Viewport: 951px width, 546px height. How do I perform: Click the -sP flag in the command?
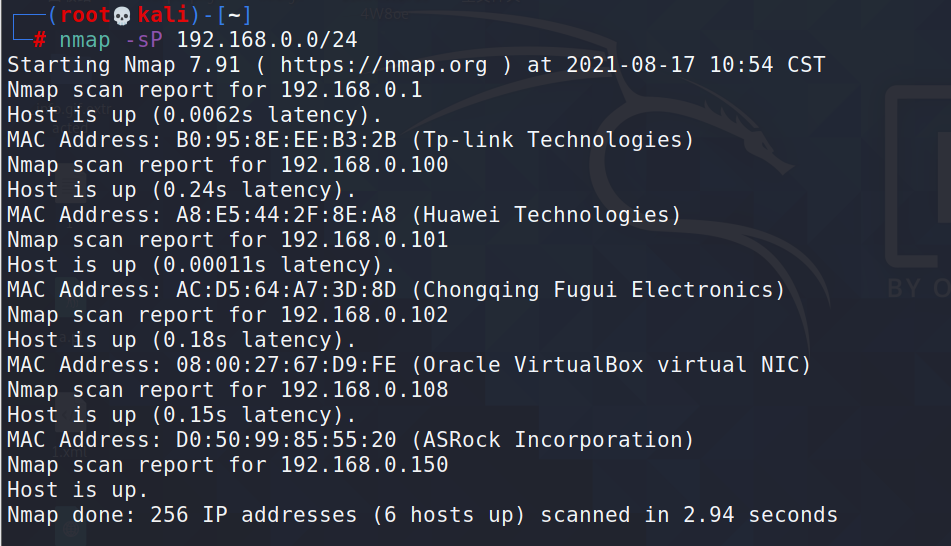(x=142, y=40)
